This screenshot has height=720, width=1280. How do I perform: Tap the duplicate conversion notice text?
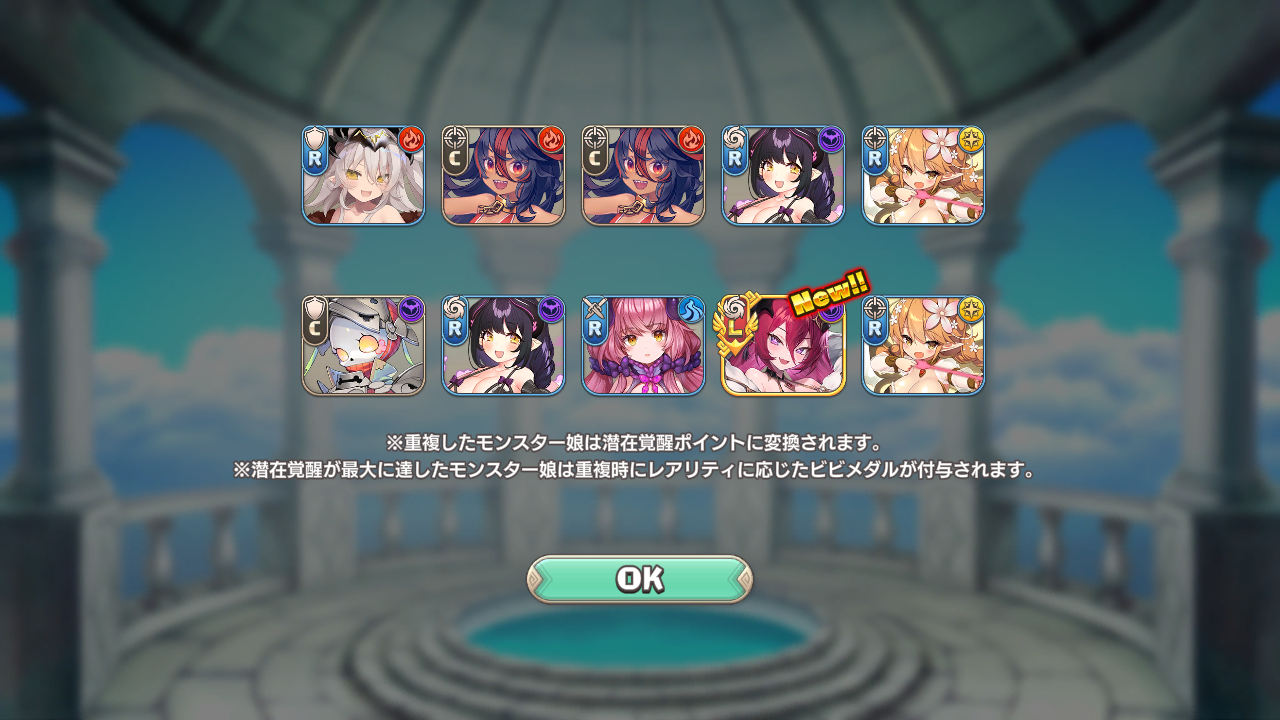coord(634,442)
